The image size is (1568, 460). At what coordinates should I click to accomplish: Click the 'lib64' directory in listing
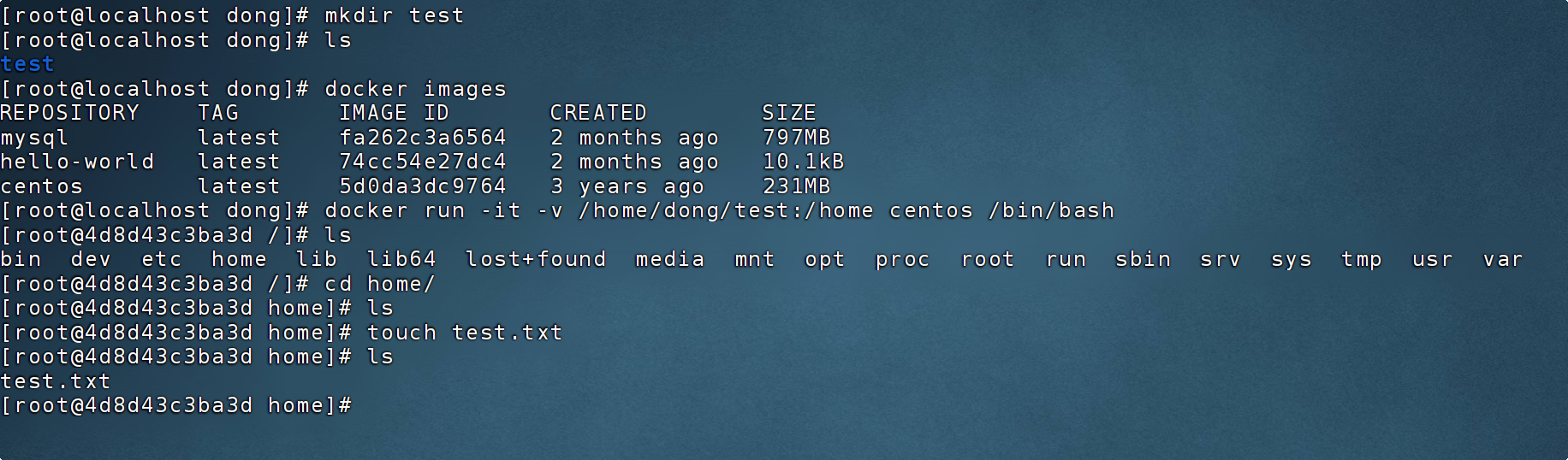[x=401, y=259]
